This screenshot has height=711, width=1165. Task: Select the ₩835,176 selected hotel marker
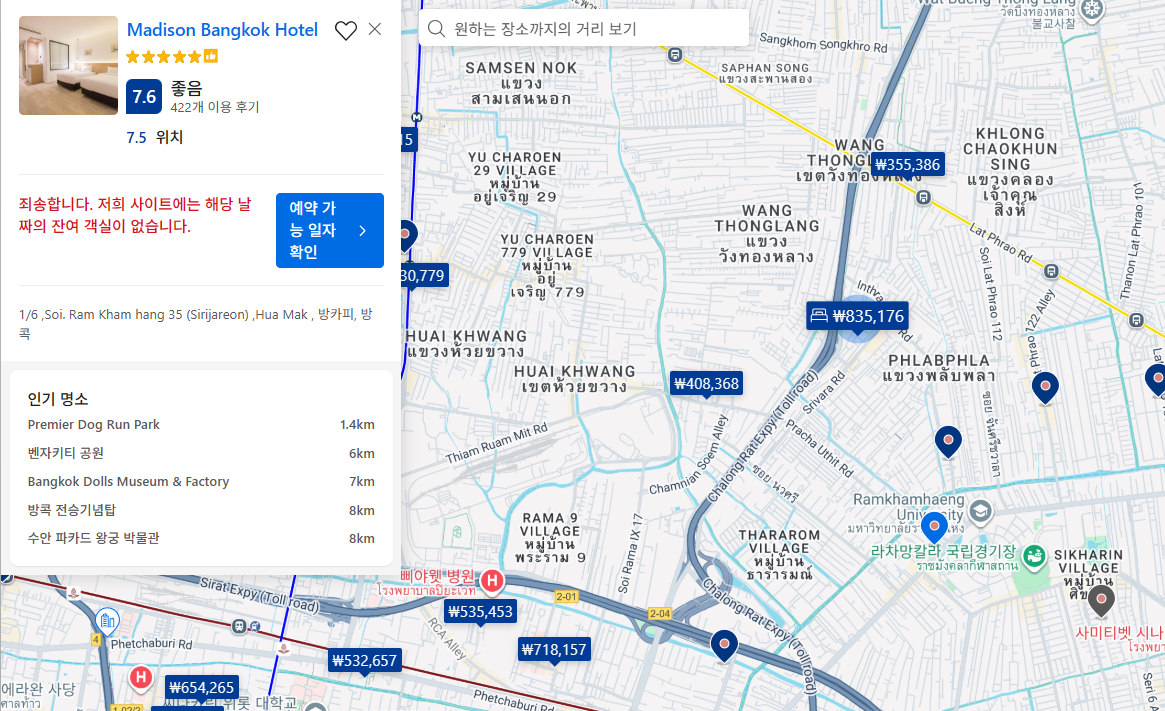(857, 316)
